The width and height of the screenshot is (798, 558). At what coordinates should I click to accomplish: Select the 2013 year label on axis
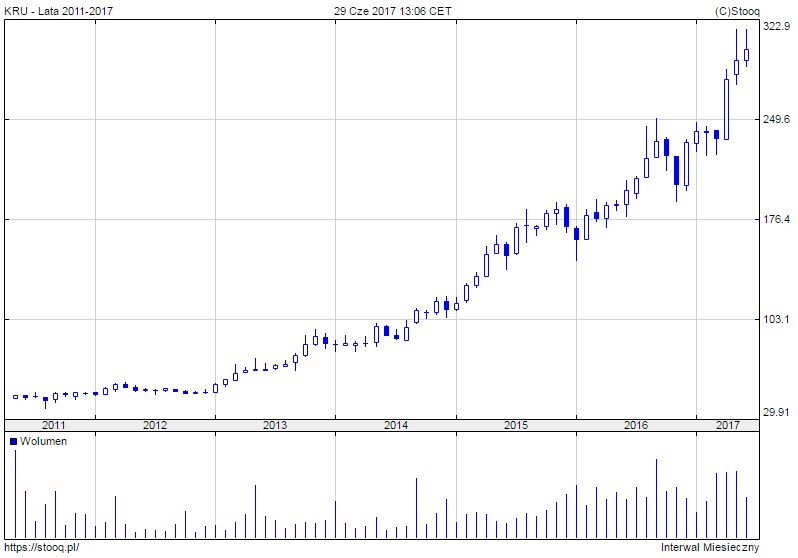(x=275, y=425)
